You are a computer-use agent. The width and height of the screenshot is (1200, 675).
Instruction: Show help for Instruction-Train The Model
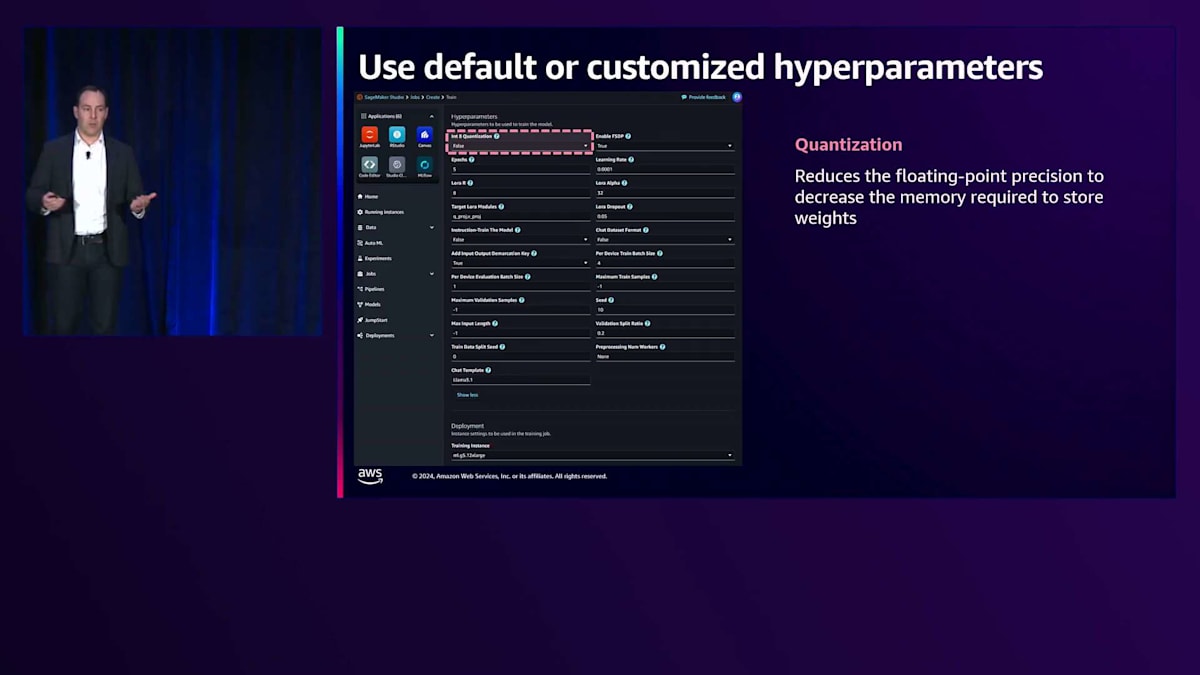click(518, 230)
